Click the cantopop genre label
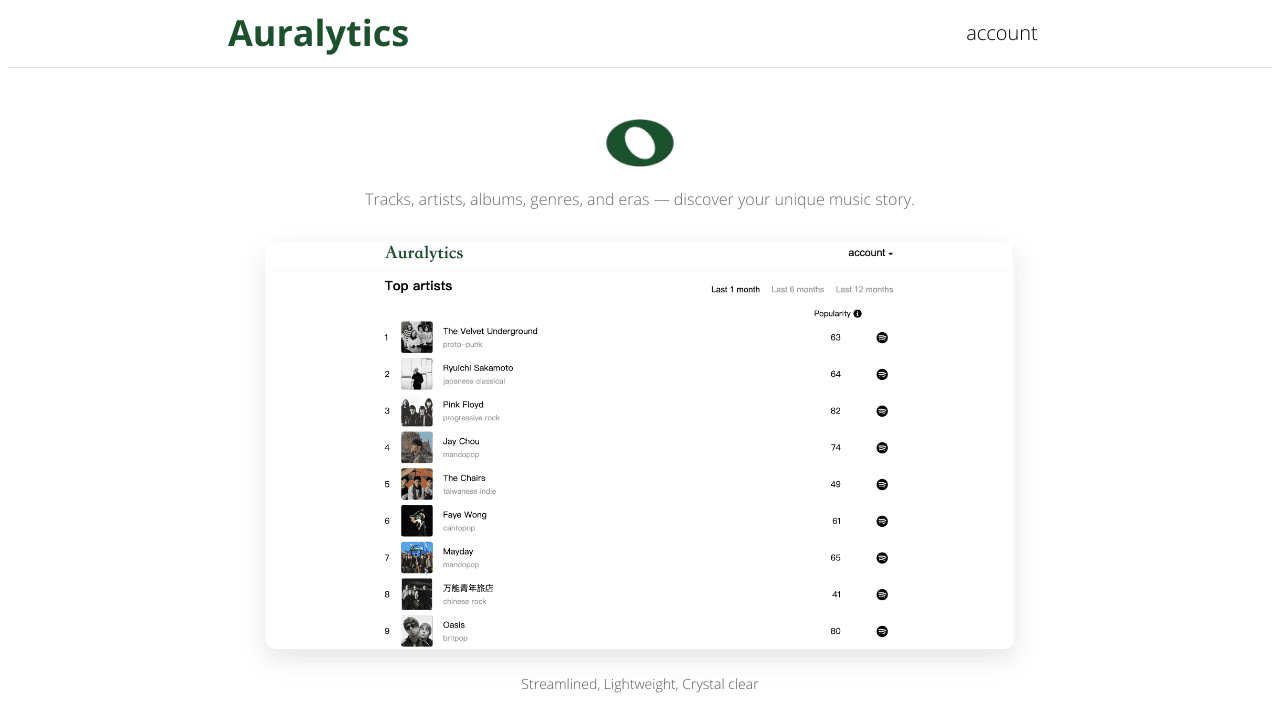The height and width of the screenshot is (720, 1280). [459, 528]
